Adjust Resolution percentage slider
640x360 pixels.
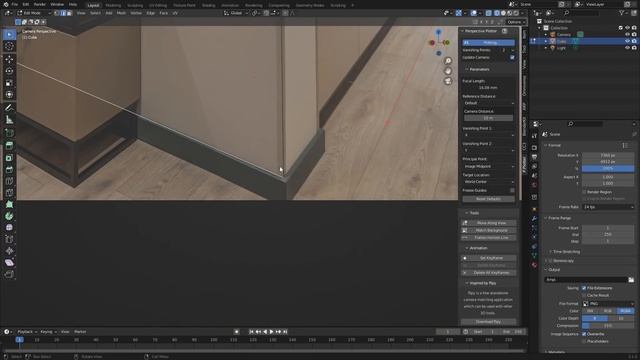coord(608,168)
